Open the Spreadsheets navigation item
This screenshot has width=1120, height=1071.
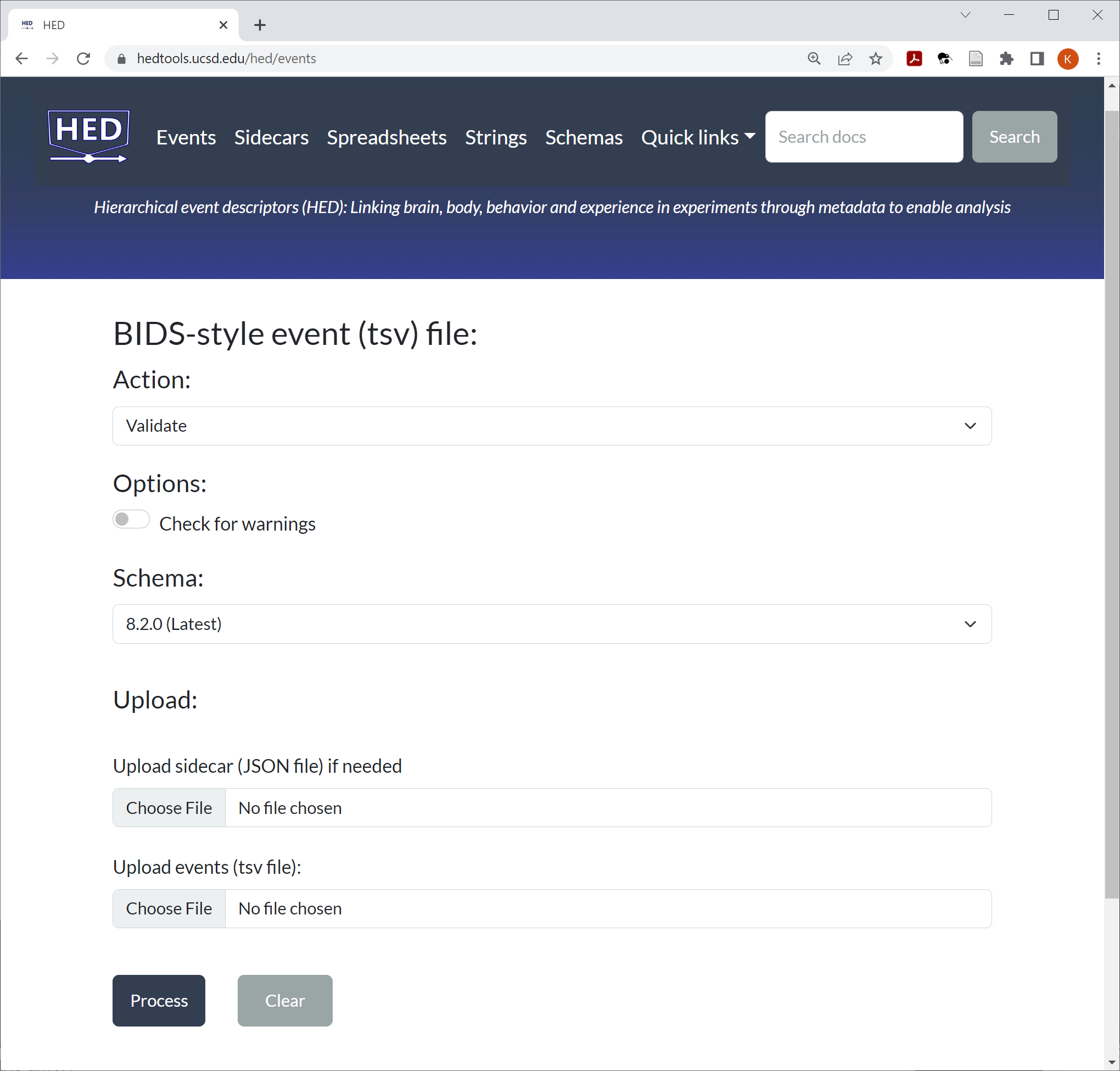pyautogui.click(x=387, y=138)
